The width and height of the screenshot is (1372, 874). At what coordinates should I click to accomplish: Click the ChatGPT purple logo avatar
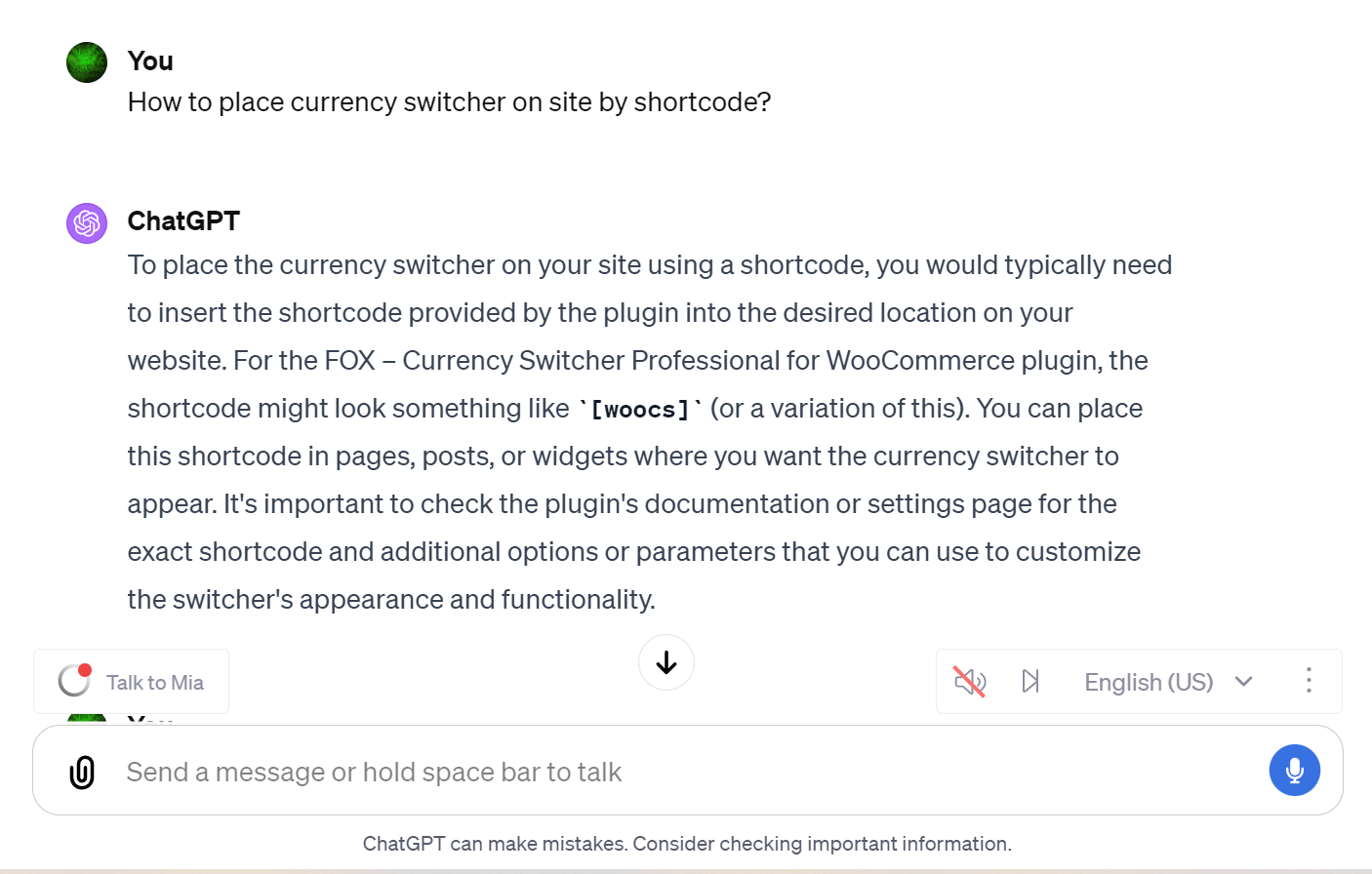(x=87, y=223)
